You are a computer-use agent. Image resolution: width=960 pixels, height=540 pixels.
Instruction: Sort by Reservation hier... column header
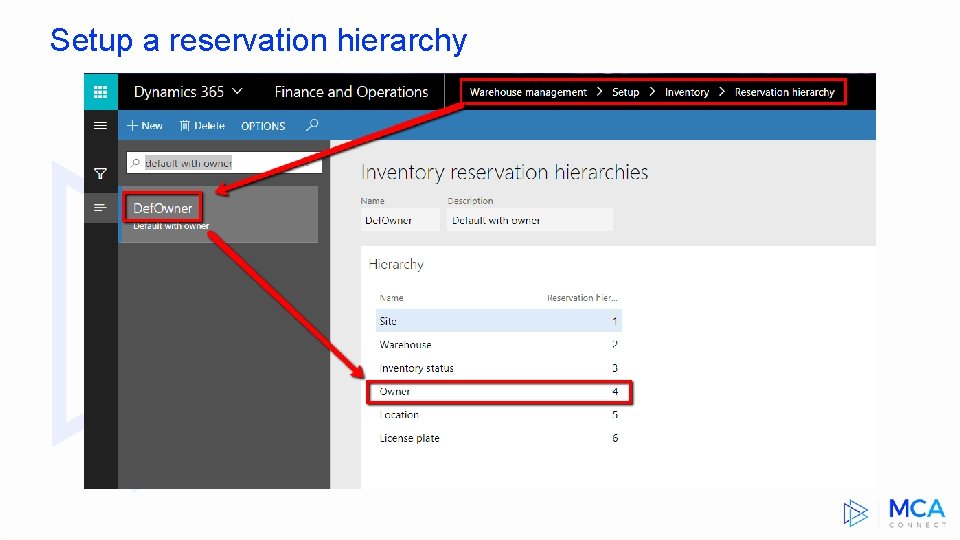pos(582,298)
